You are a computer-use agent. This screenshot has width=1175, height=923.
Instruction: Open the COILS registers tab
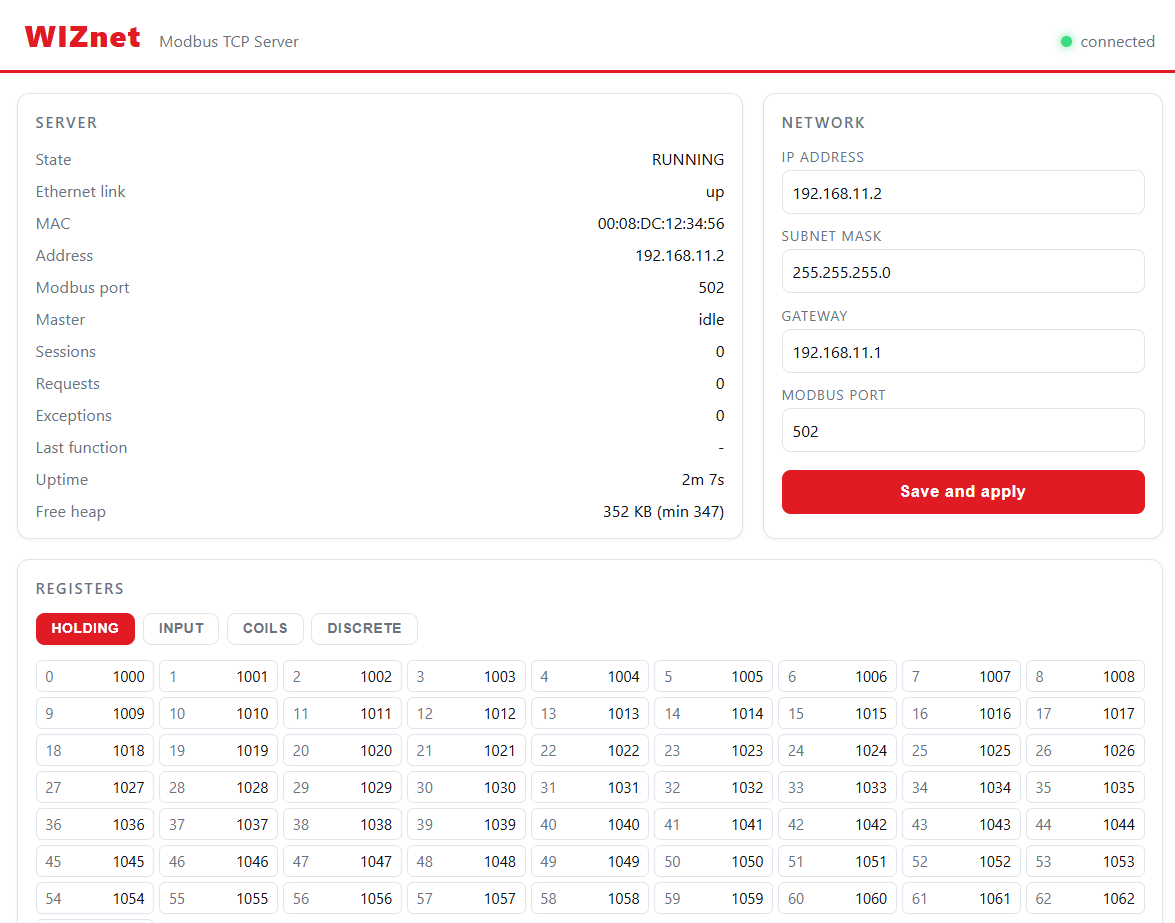point(265,629)
